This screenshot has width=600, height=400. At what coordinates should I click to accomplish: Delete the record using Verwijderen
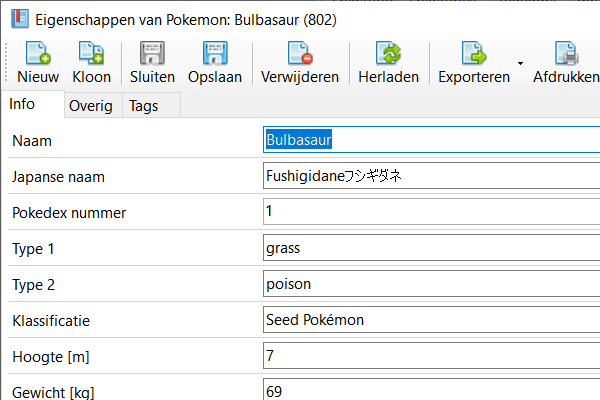point(299,54)
